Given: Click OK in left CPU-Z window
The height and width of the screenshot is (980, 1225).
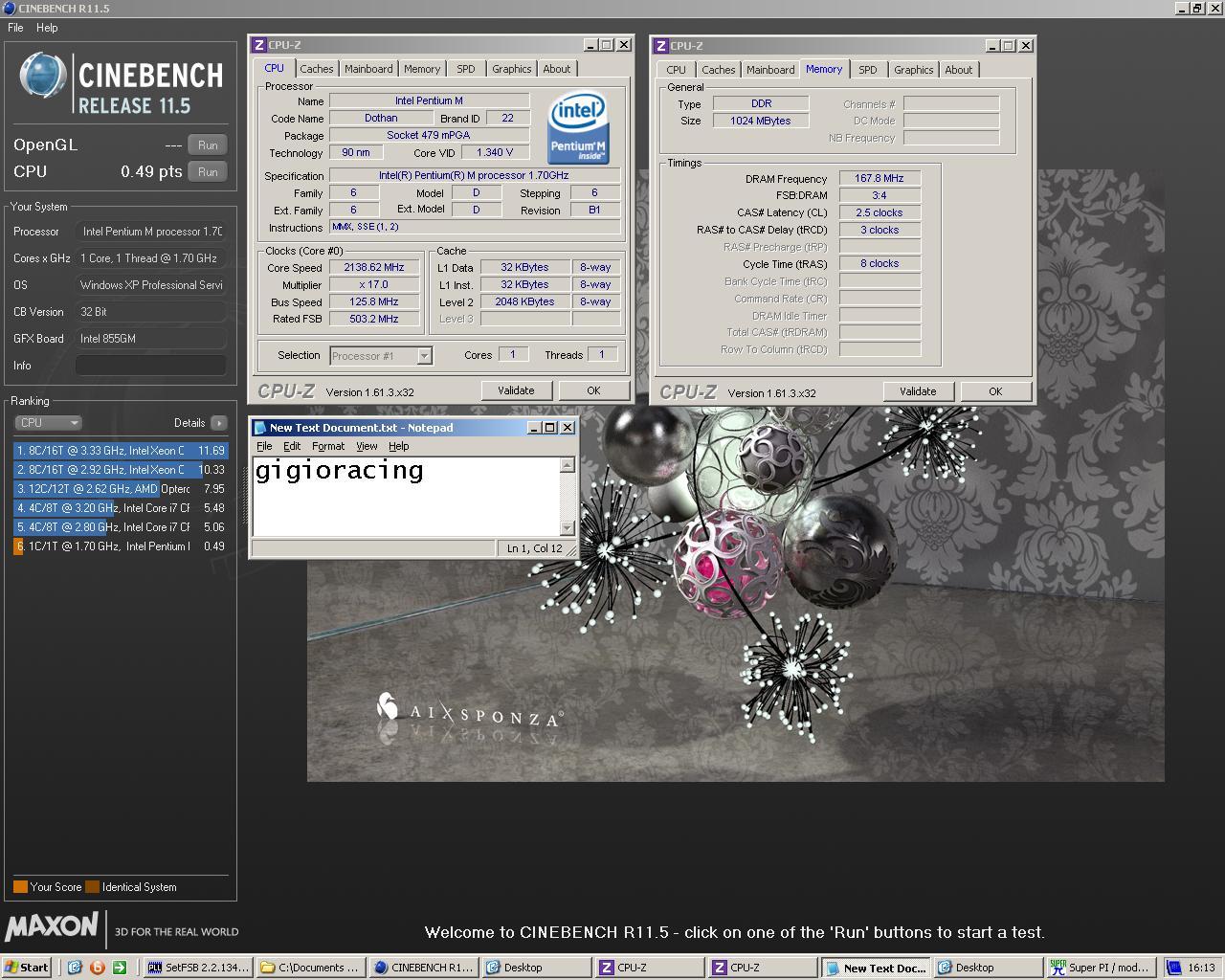Looking at the screenshot, I should 593,390.
